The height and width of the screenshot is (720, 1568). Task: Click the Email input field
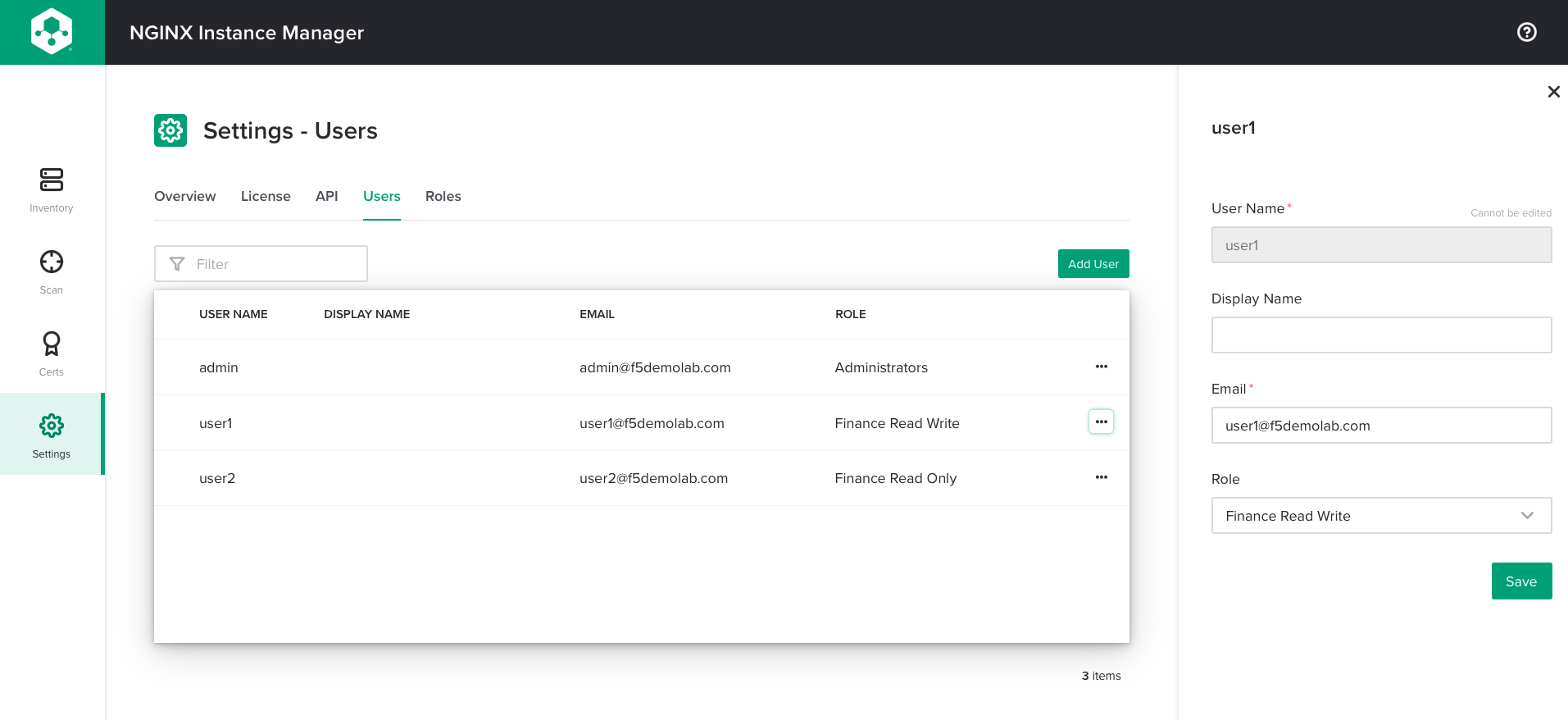1381,426
